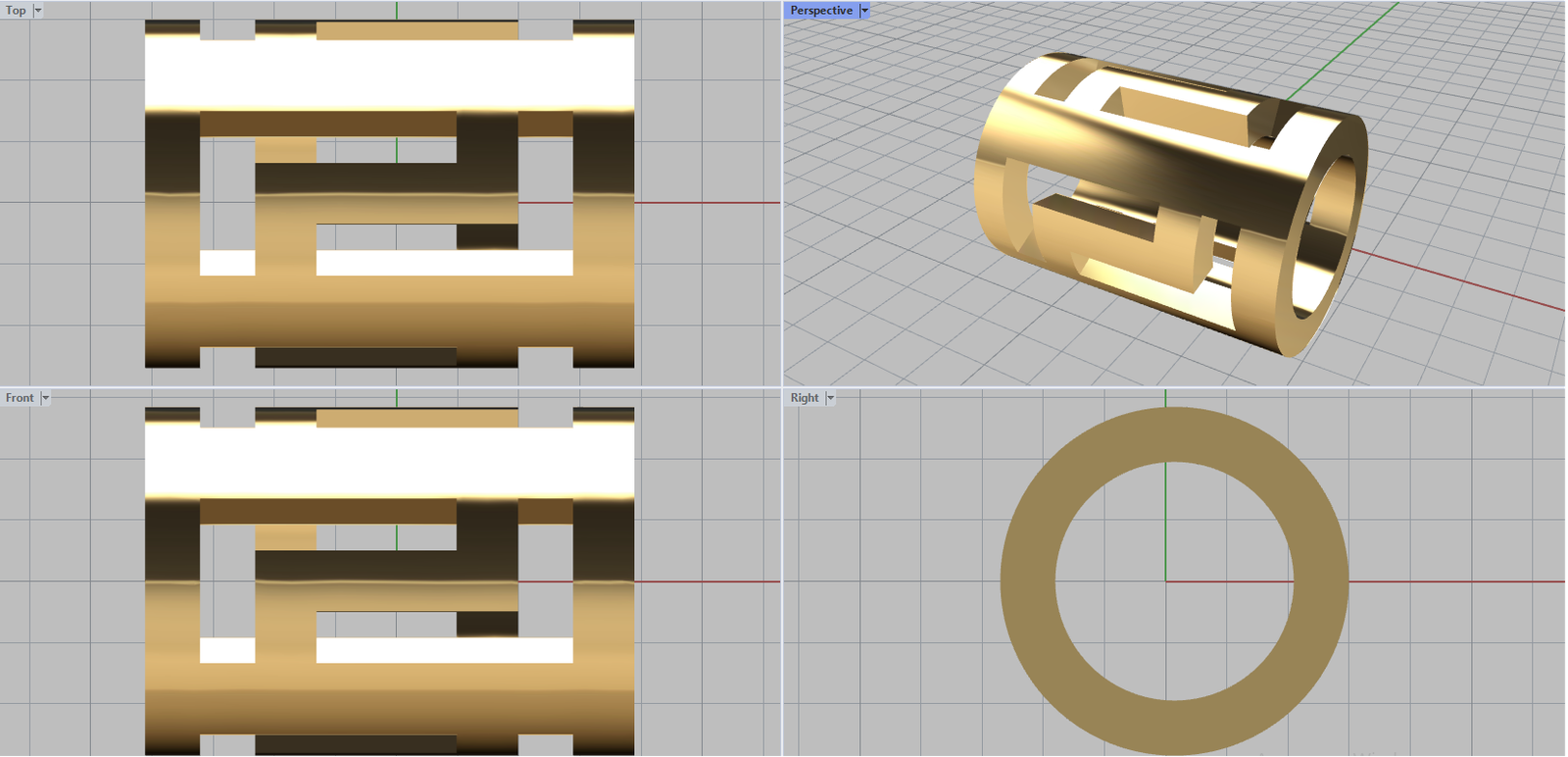Click the red axis line in Top viewport
1568x757 pixels.
coord(706,203)
